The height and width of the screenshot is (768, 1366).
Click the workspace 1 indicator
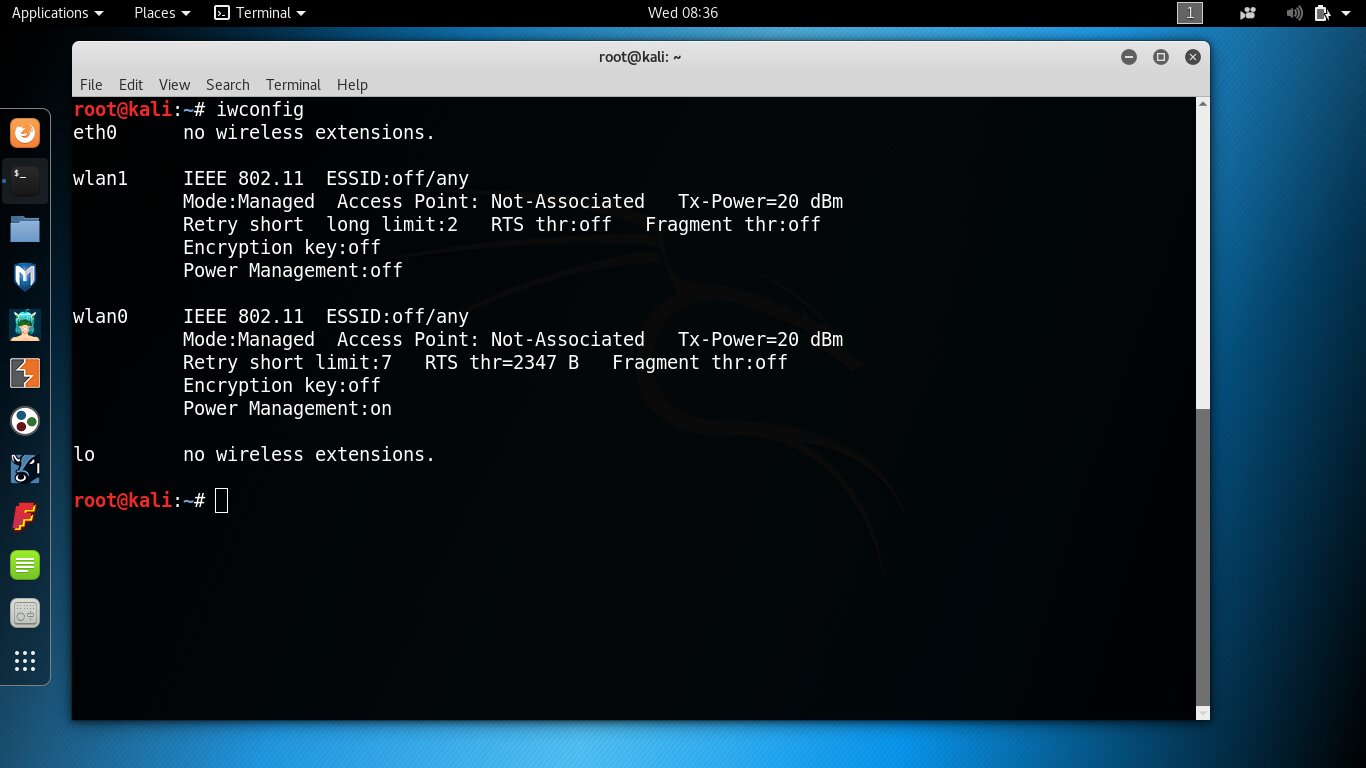[1190, 13]
